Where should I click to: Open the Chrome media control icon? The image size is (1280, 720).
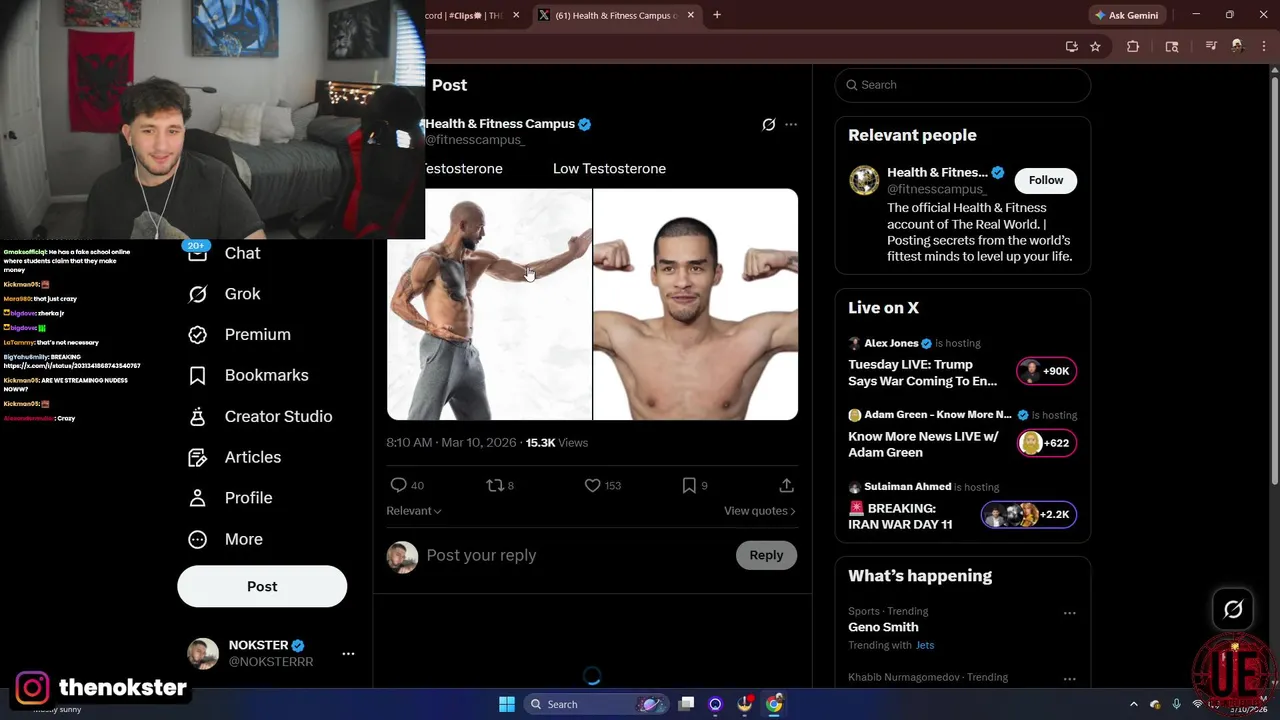coord(1211,46)
